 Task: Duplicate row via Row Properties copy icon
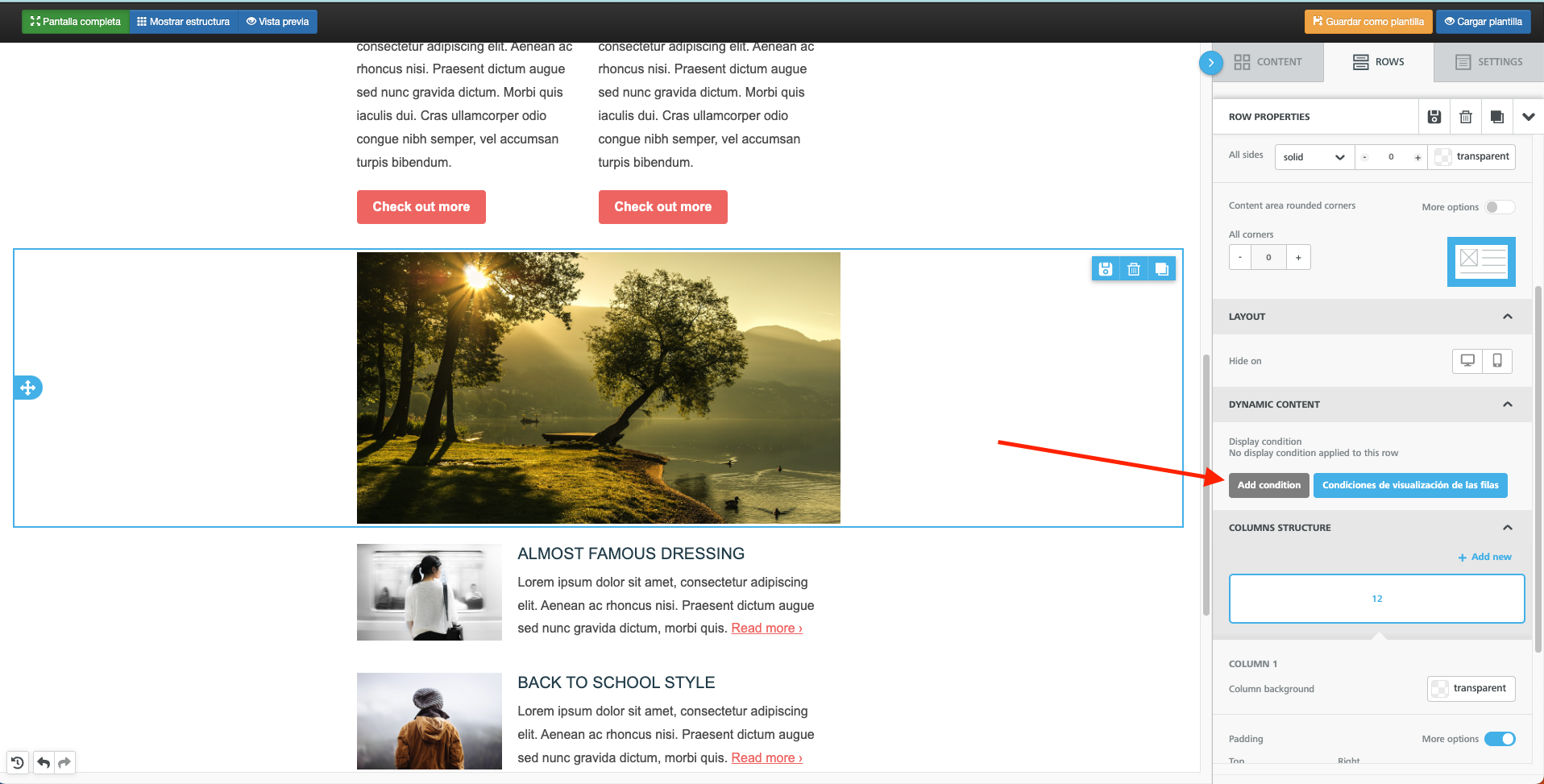pos(1496,117)
